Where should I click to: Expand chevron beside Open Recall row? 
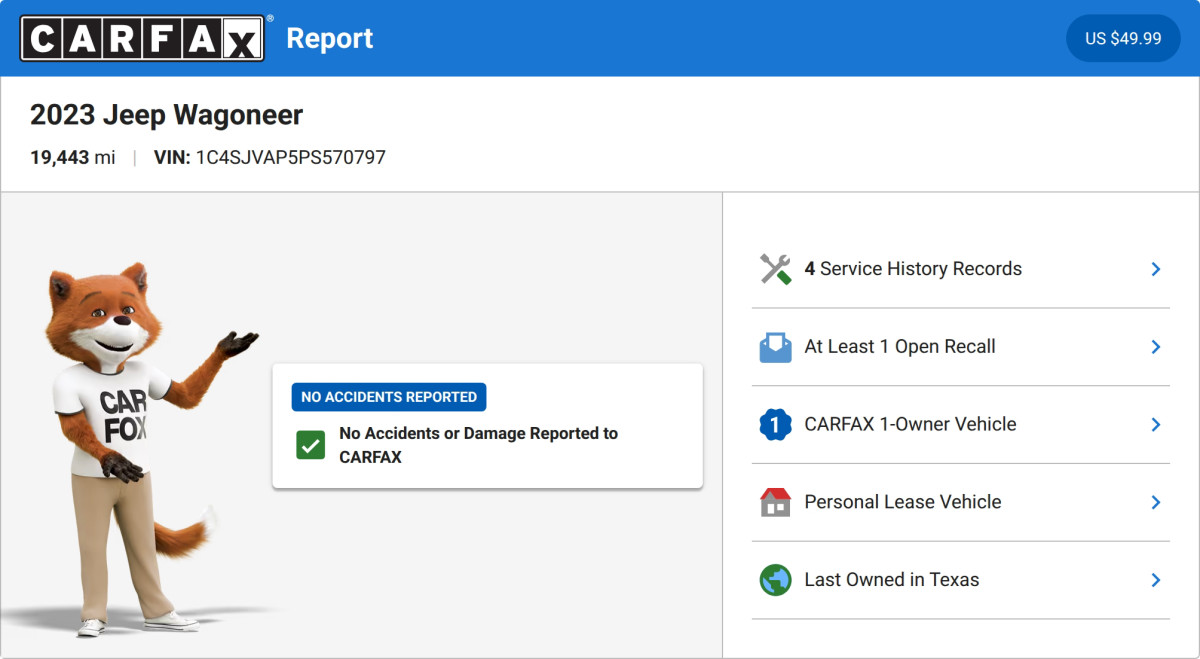pyautogui.click(x=1156, y=347)
